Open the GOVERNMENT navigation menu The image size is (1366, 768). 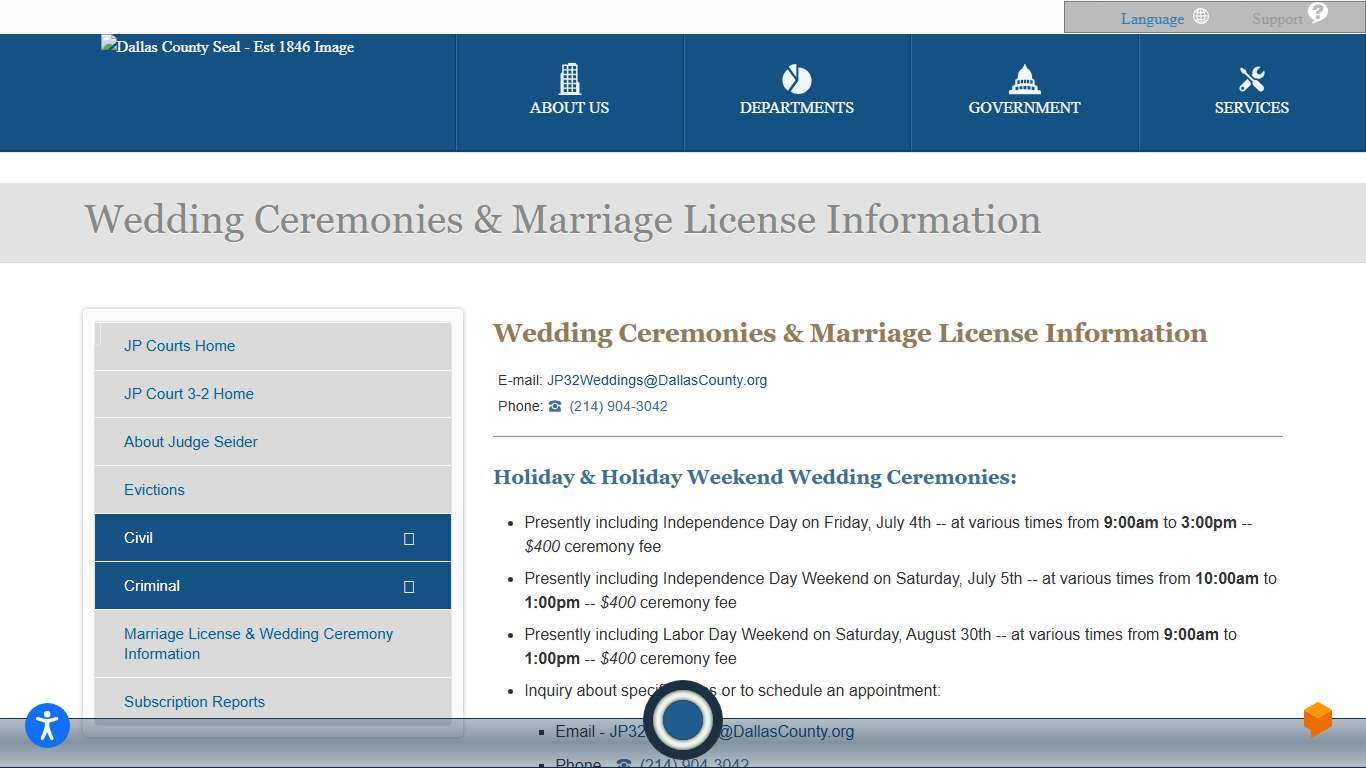(1024, 92)
